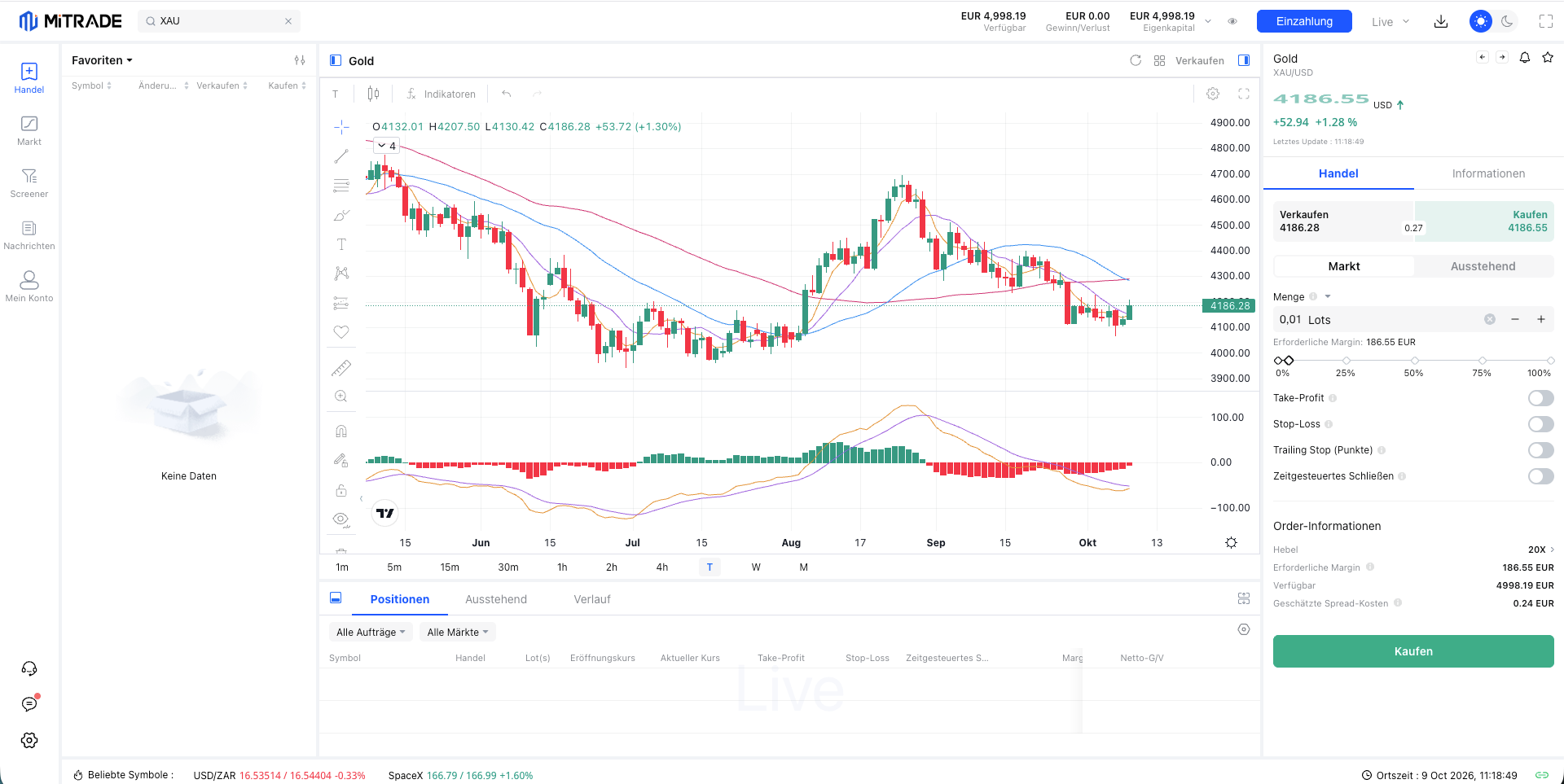Switch to dark mode moon
Screen dimensions: 1564x784
click(1507, 21)
